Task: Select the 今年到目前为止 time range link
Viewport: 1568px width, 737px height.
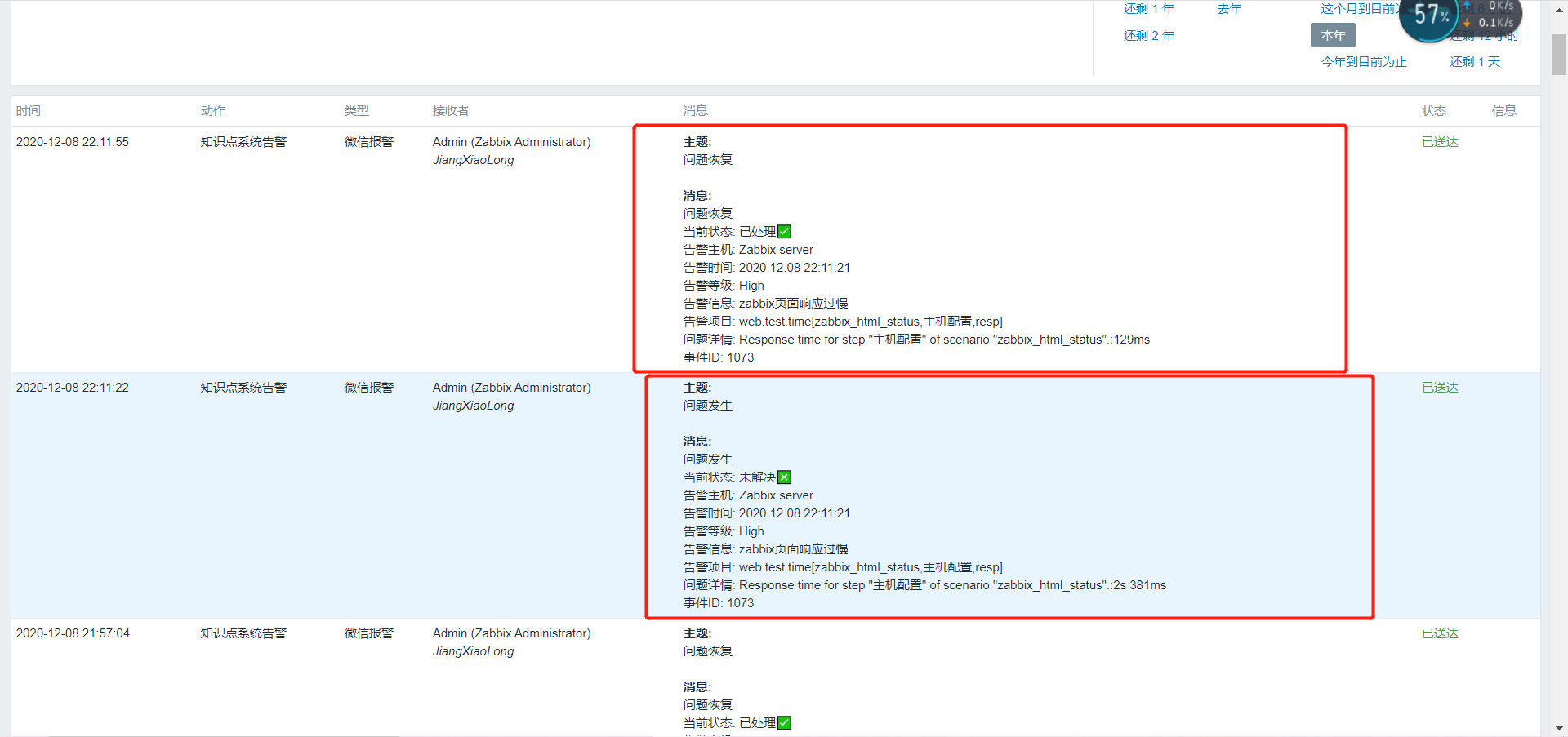Action: (1364, 62)
